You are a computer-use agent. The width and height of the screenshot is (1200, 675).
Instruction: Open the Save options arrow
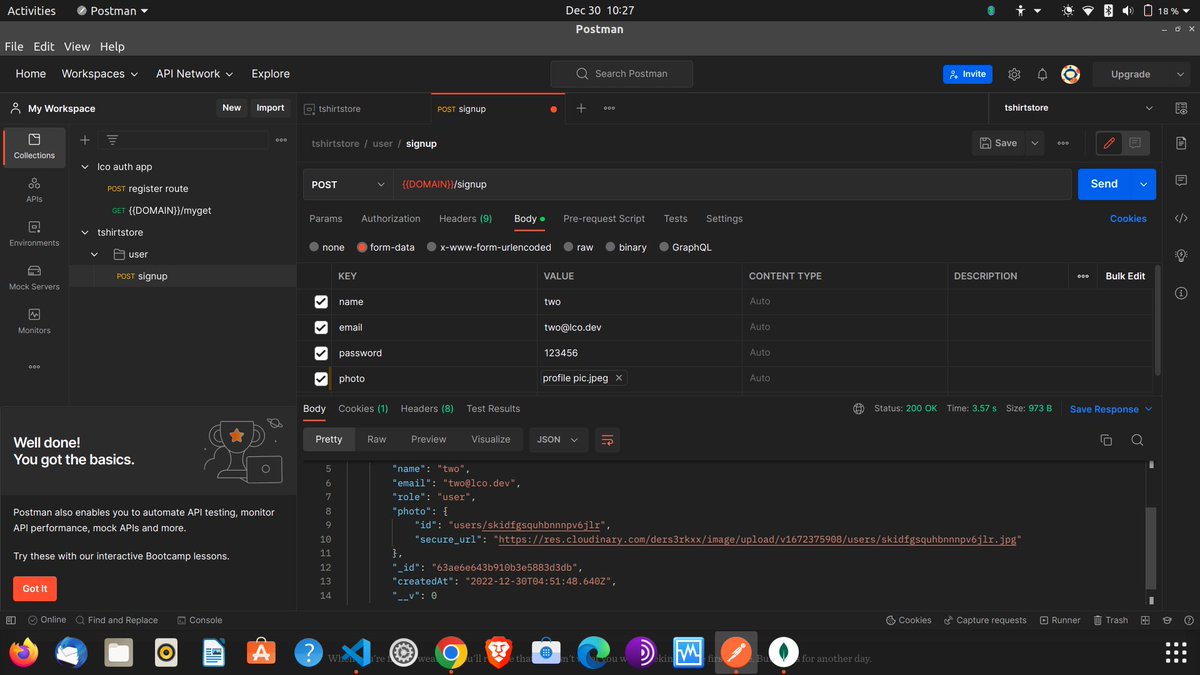(1034, 143)
